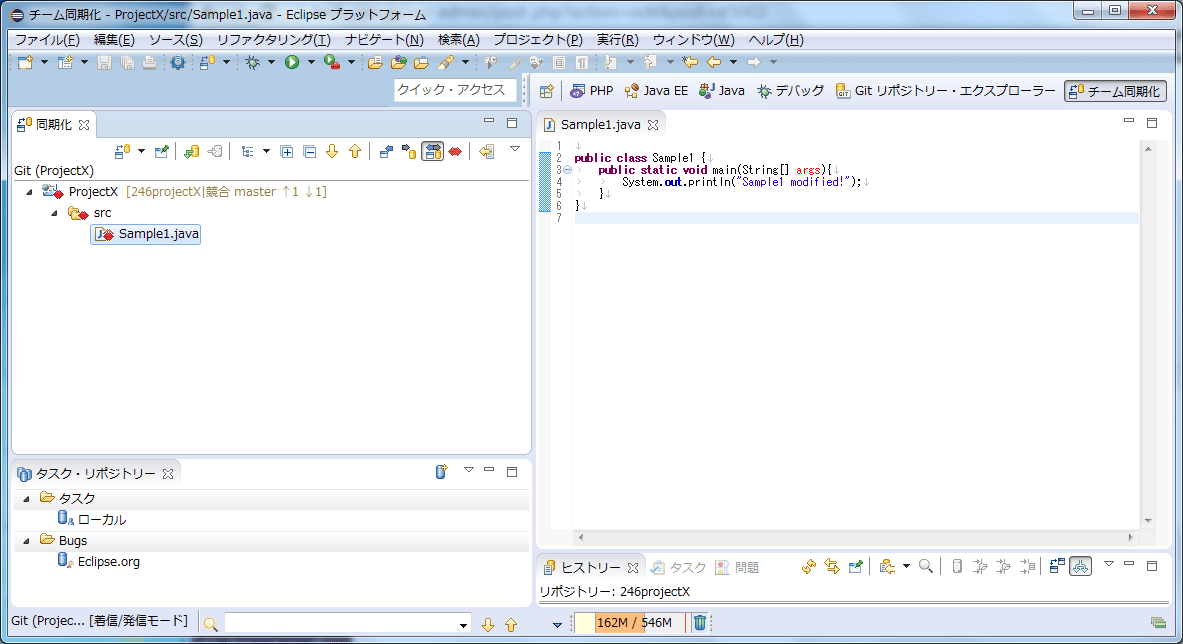The width and height of the screenshot is (1183, 644).
Task: Switch to the 問題 tab
Action: click(x=738, y=567)
